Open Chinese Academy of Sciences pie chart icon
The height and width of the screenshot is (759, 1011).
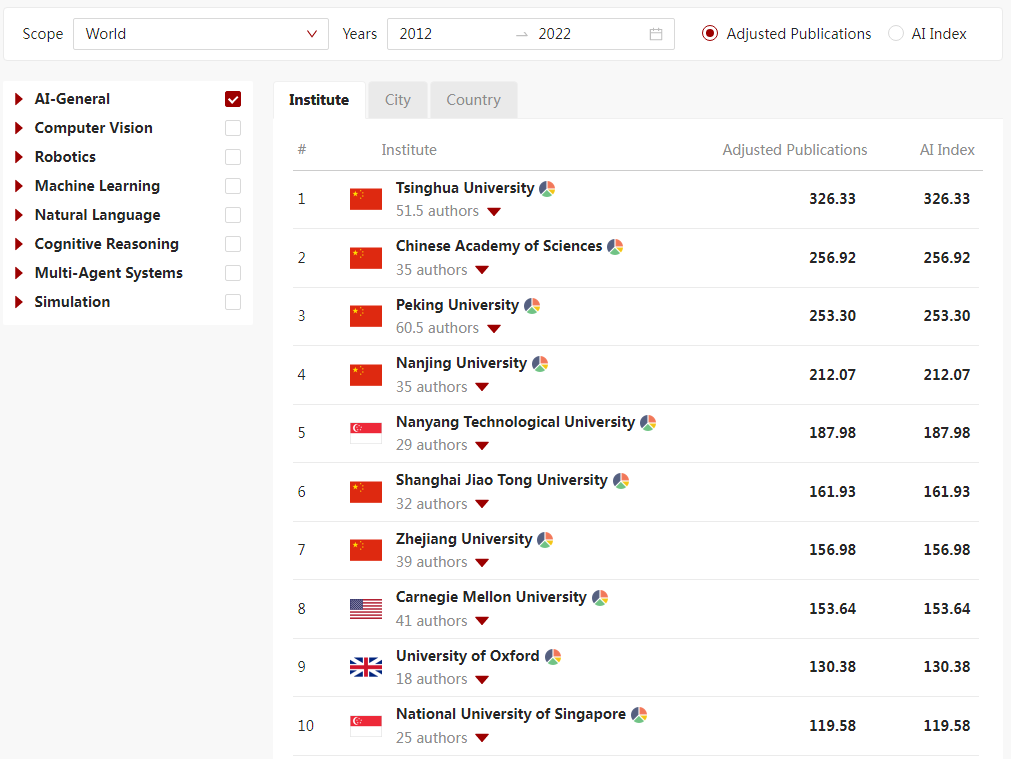(x=615, y=247)
